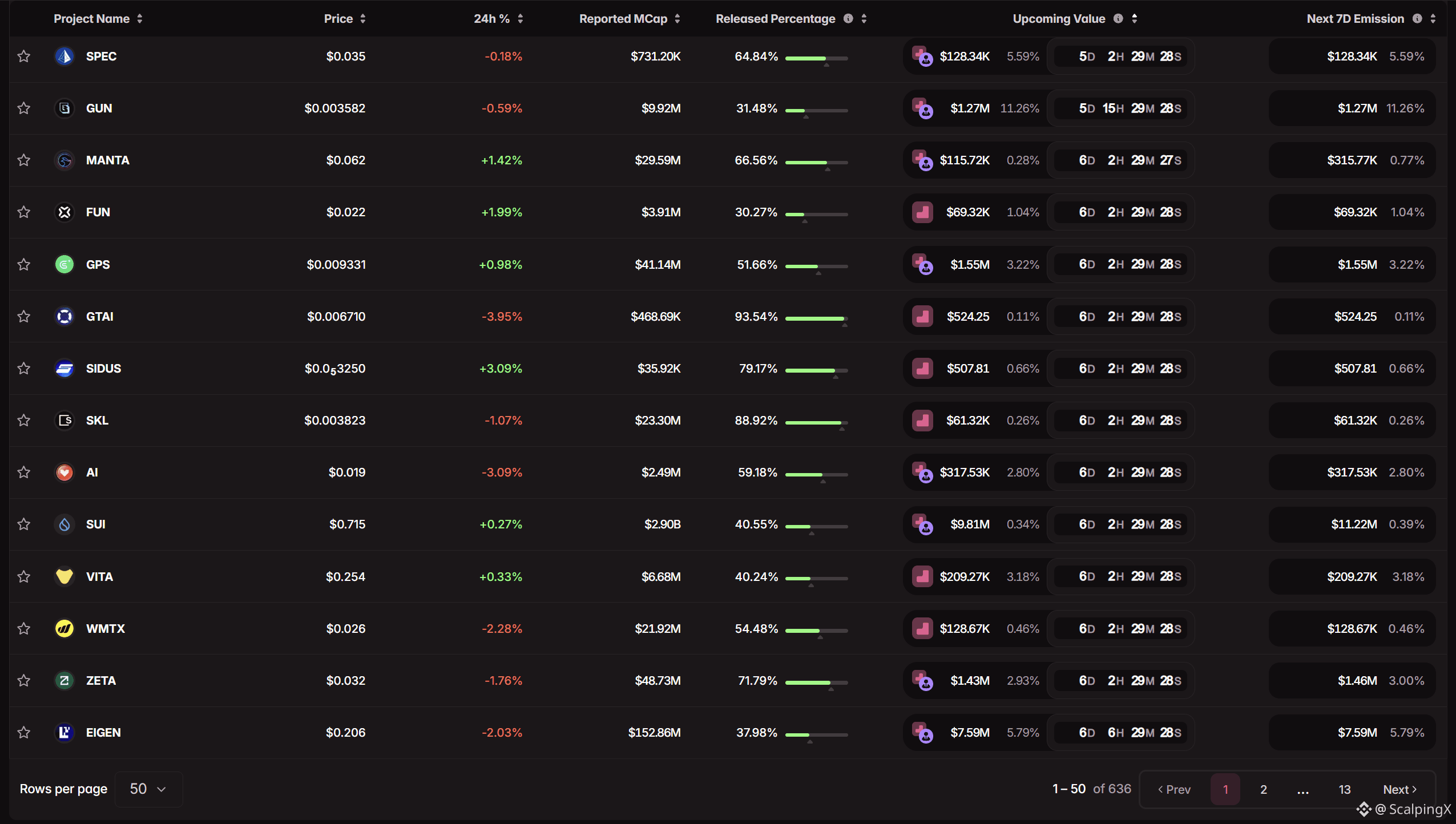This screenshot has width=1456, height=824.
Task: Click the SKL token logo icon
Action: click(x=64, y=421)
